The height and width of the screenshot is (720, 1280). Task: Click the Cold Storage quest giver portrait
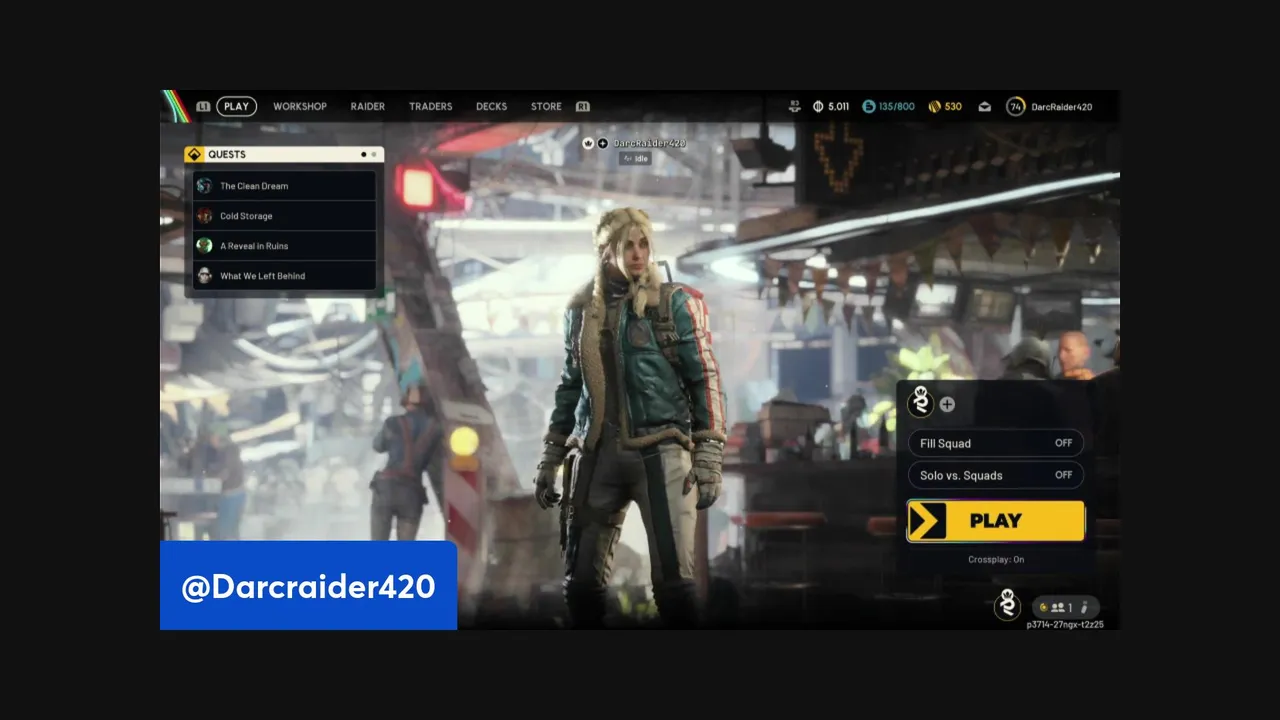pos(204,216)
